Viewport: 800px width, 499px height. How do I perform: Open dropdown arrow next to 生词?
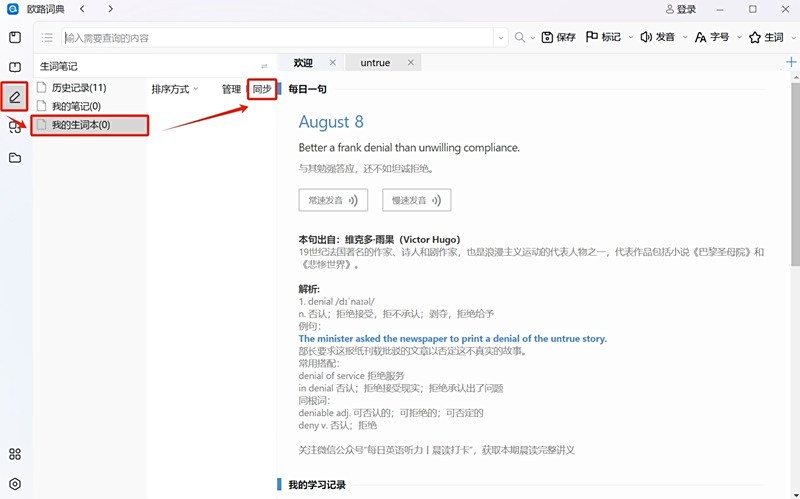click(793, 37)
